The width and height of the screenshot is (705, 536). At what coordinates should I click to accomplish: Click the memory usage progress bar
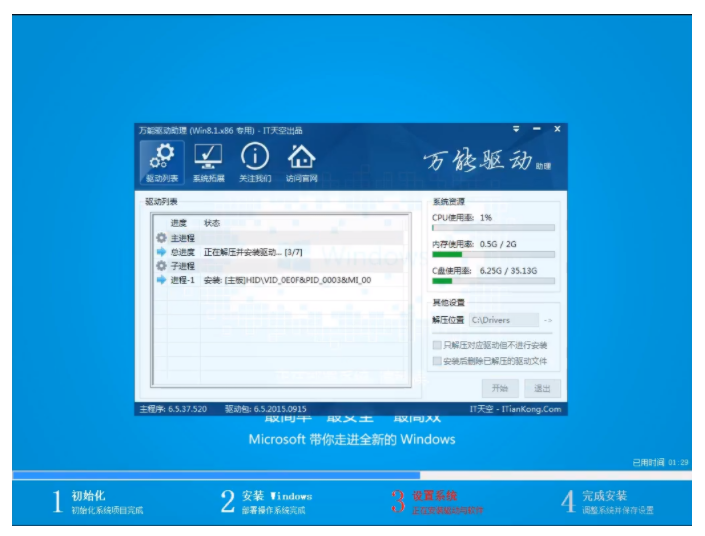point(493,255)
